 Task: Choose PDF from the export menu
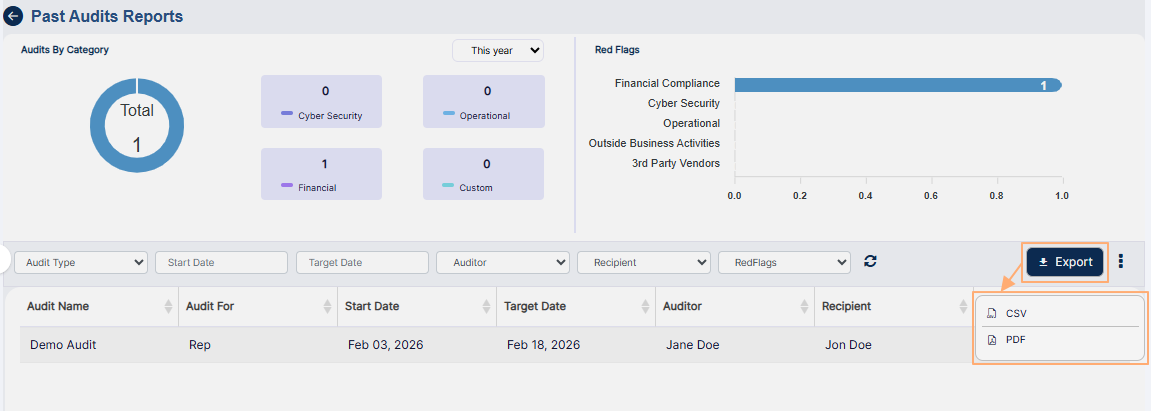click(x=1015, y=340)
